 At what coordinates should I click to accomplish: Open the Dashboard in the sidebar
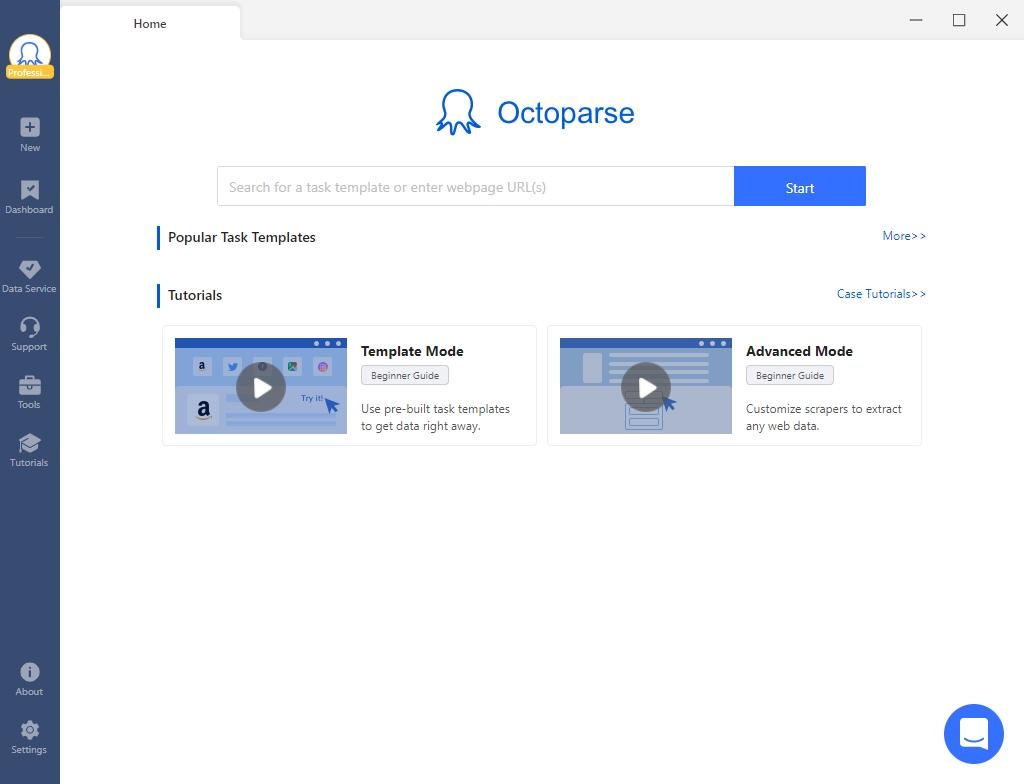(x=29, y=197)
